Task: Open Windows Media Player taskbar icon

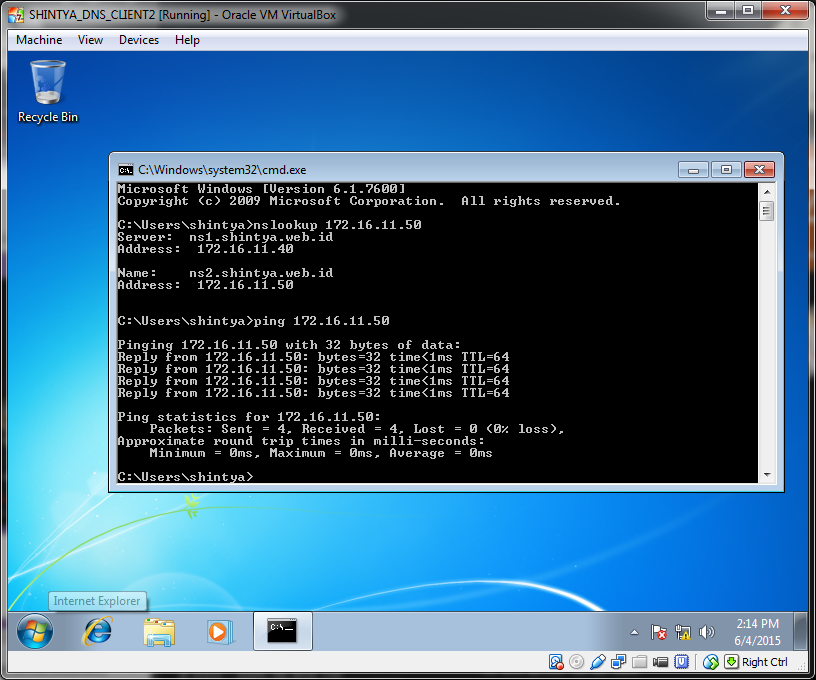Action: tap(220, 632)
